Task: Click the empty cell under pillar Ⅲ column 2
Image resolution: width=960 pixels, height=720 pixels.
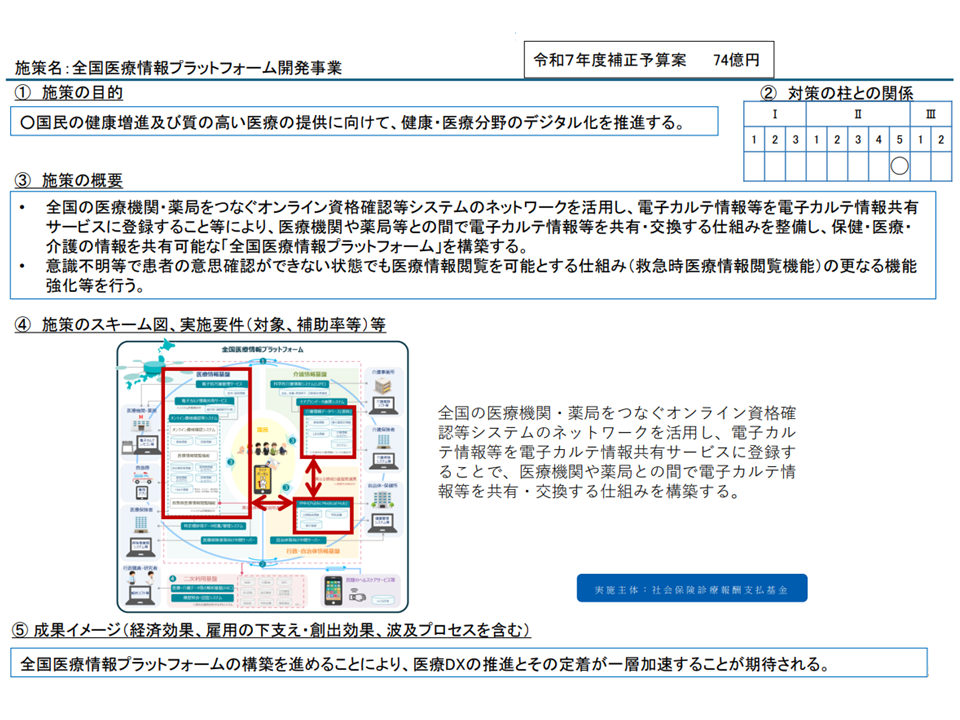Action: [x=941, y=164]
